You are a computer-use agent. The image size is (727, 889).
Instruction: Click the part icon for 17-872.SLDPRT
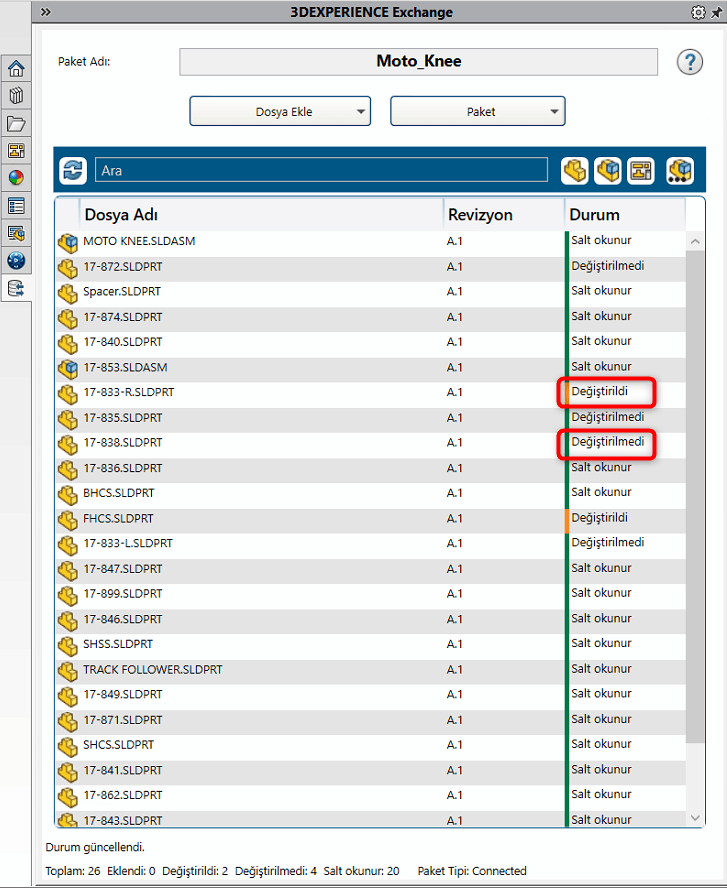coord(68,268)
